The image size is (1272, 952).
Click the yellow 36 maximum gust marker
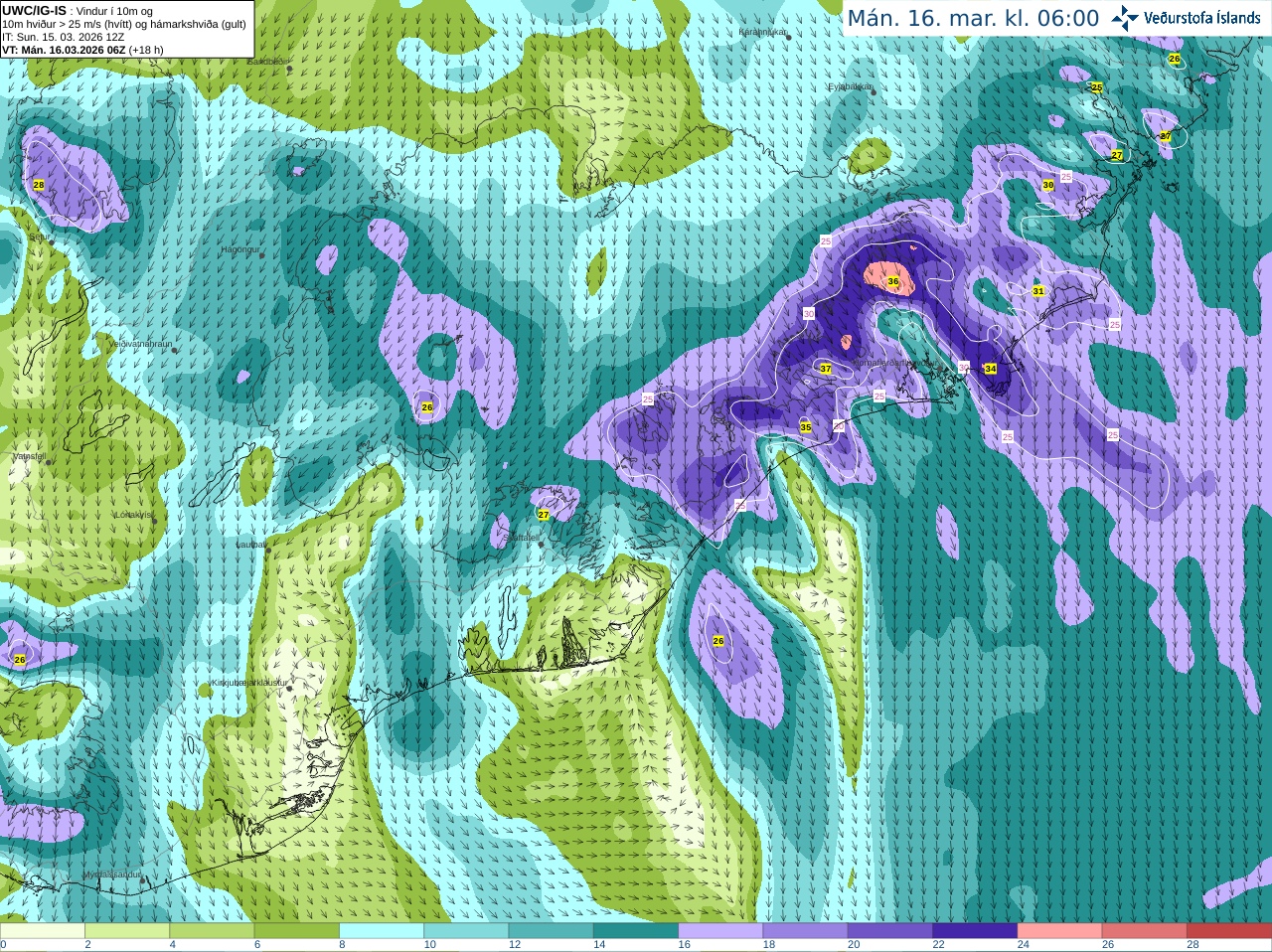[x=892, y=281]
